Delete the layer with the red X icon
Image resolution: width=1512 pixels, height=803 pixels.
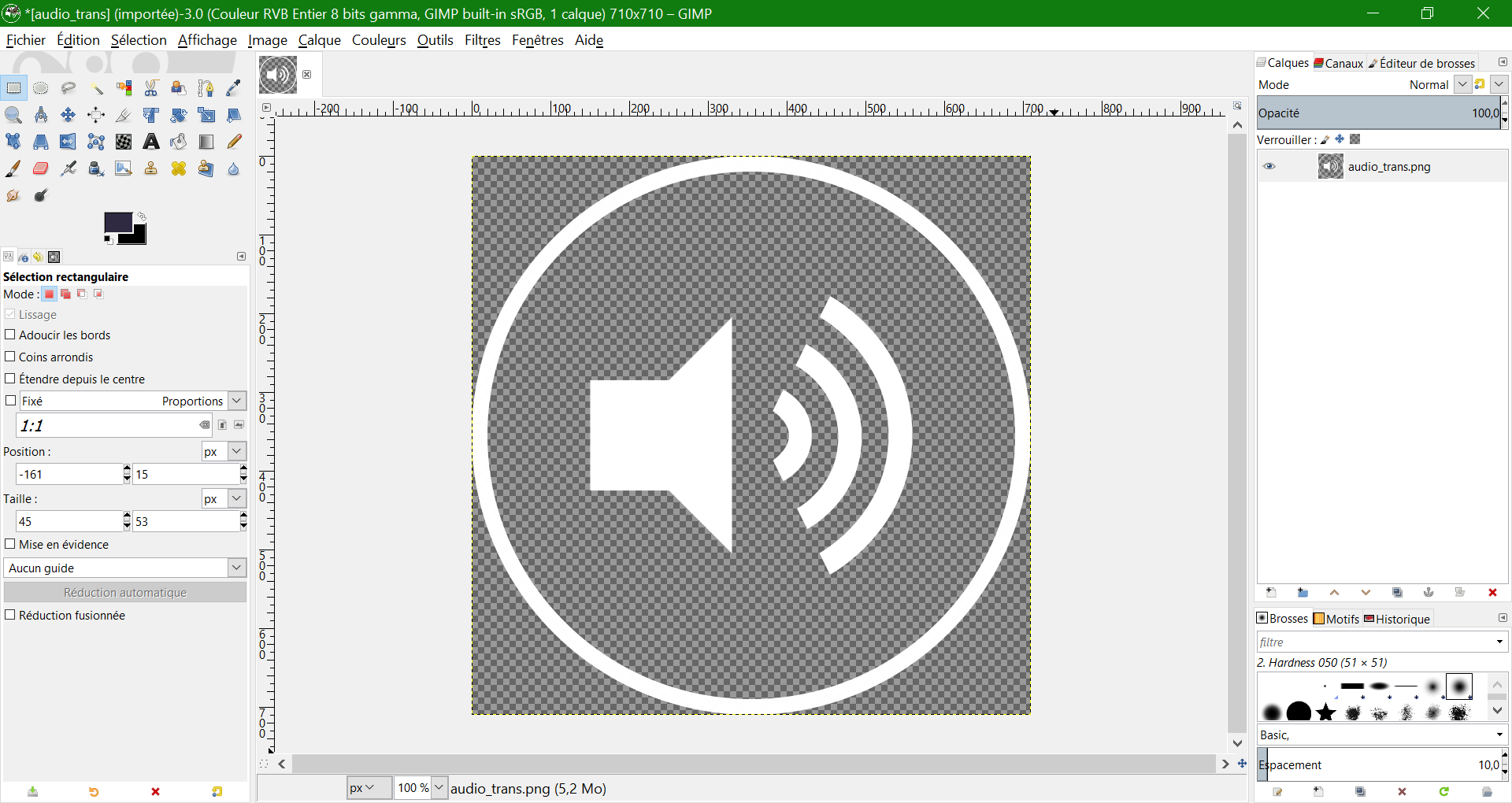tap(1492, 593)
